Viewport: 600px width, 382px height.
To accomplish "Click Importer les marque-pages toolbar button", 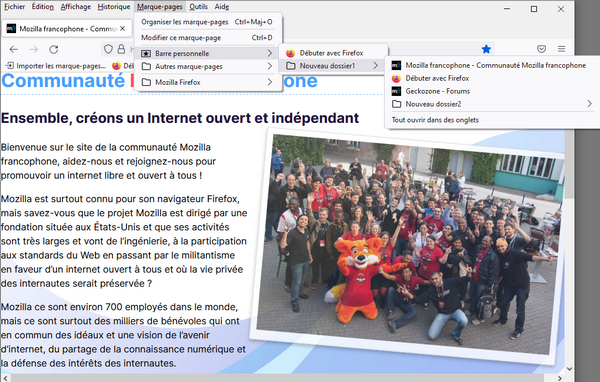I will pos(56,66).
